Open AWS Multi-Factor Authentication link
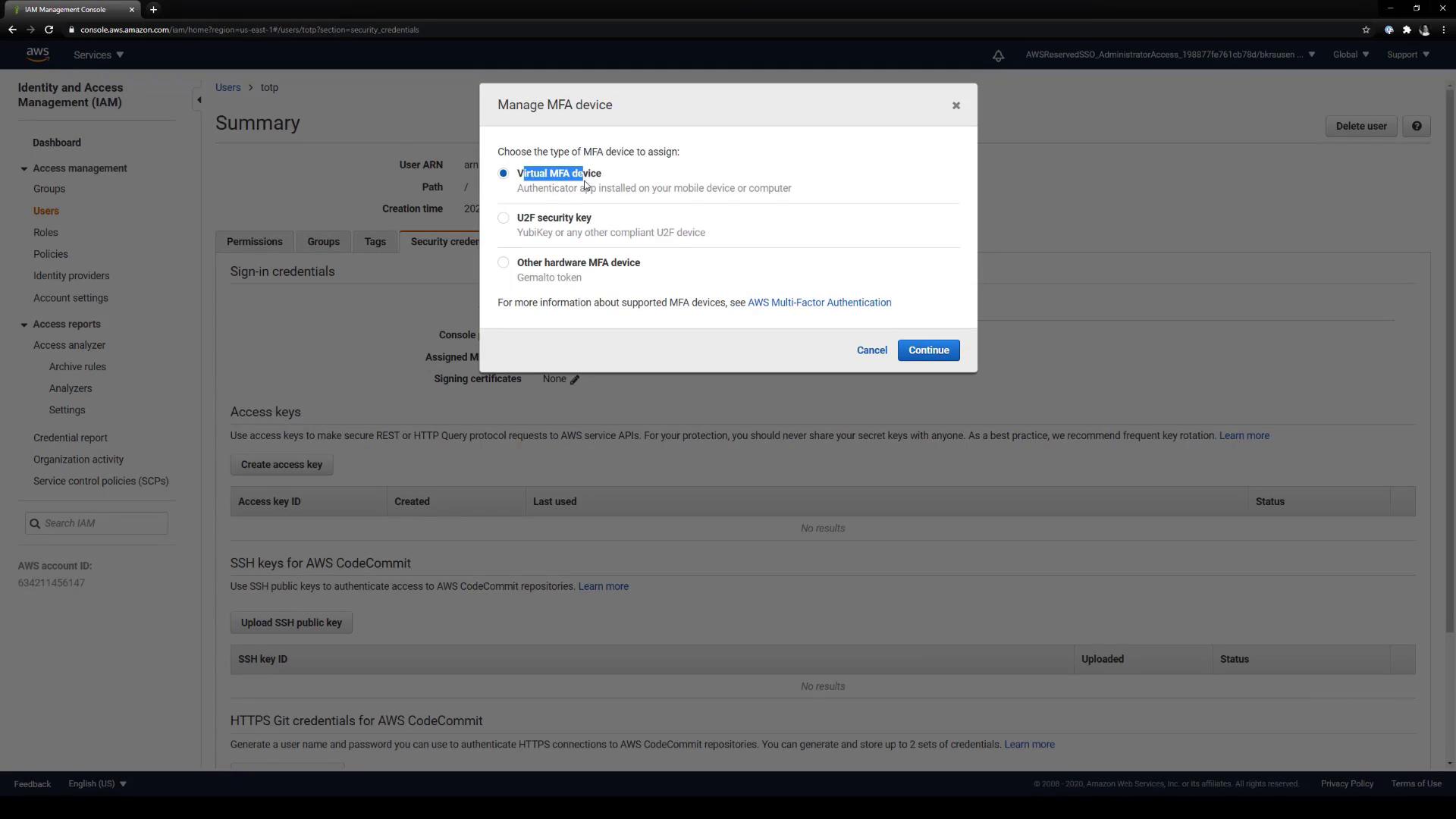The image size is (1456, 819). click(819, 303)
